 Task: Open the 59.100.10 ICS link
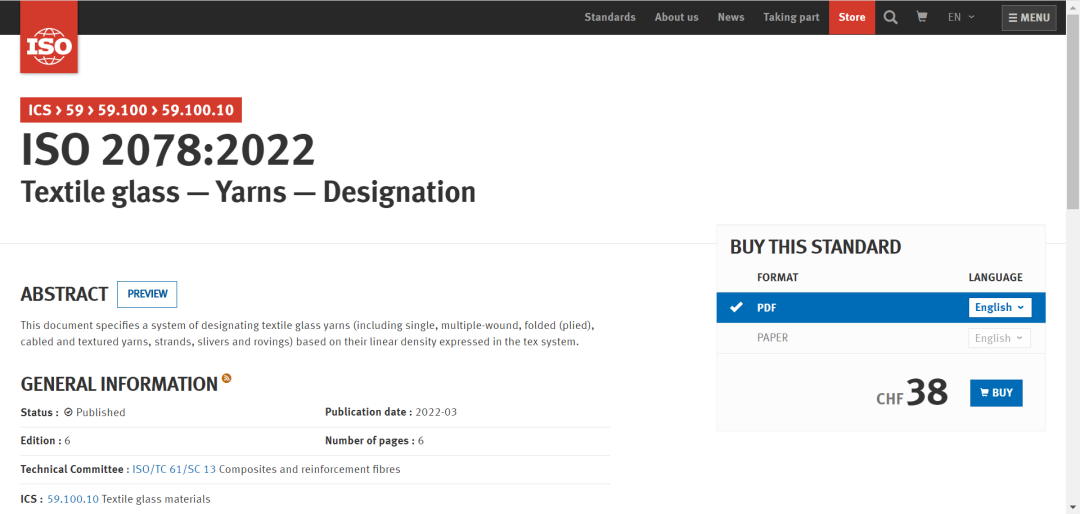73,499
